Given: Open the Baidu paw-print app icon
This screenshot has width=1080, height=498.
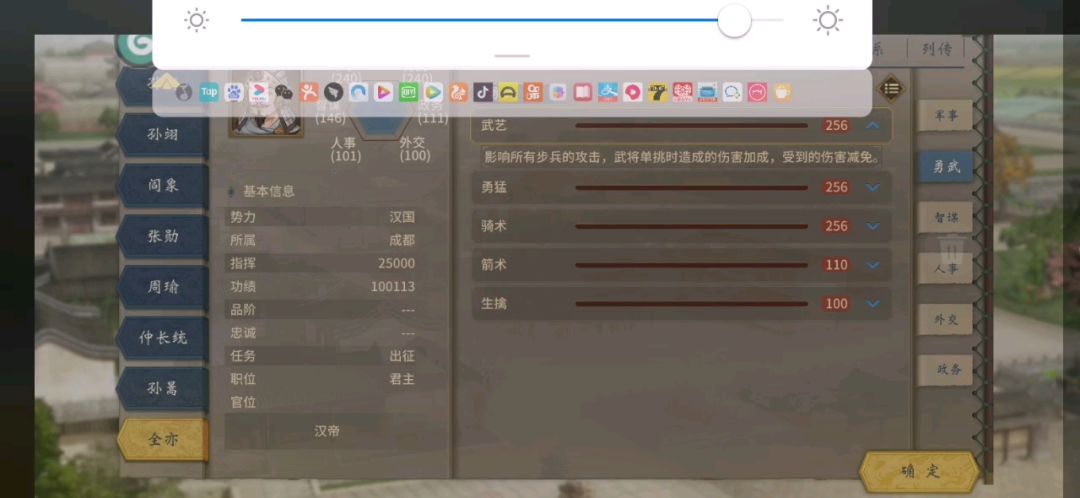Looking at the screenshot, I should (233, 92).
